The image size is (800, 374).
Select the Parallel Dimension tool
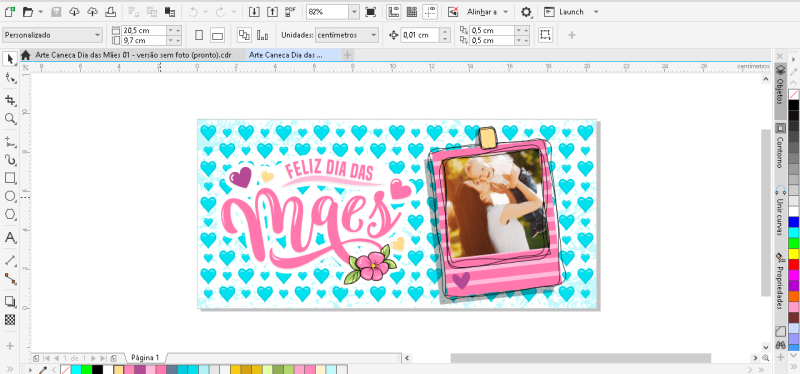[10, 260]
